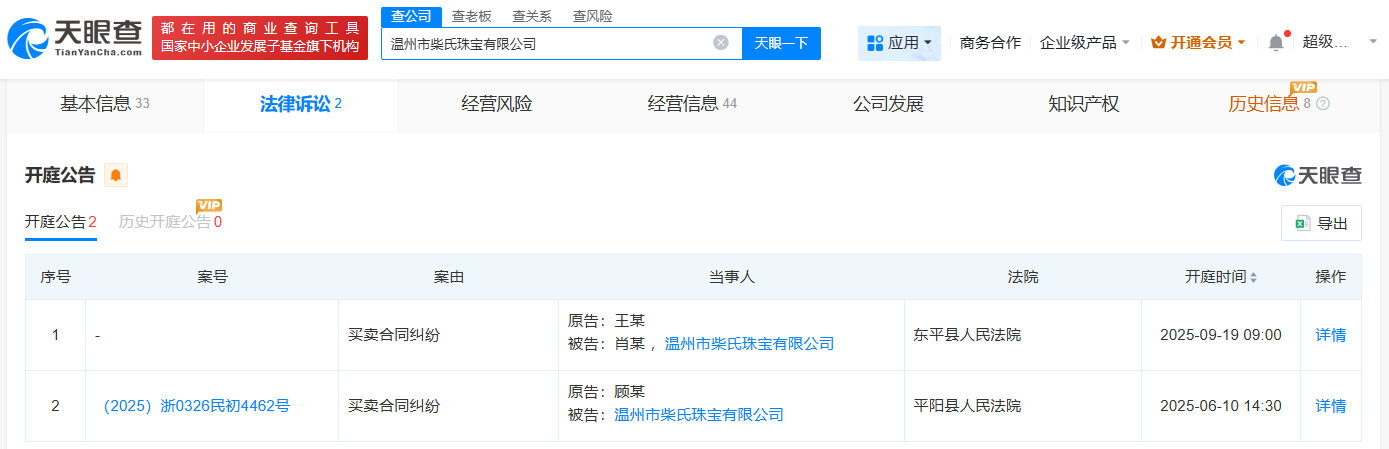This screenshot has width=1389, height=449.
Task: Click date 2025-06-10 14:30 cell
Action: (x=1220, y=406)
